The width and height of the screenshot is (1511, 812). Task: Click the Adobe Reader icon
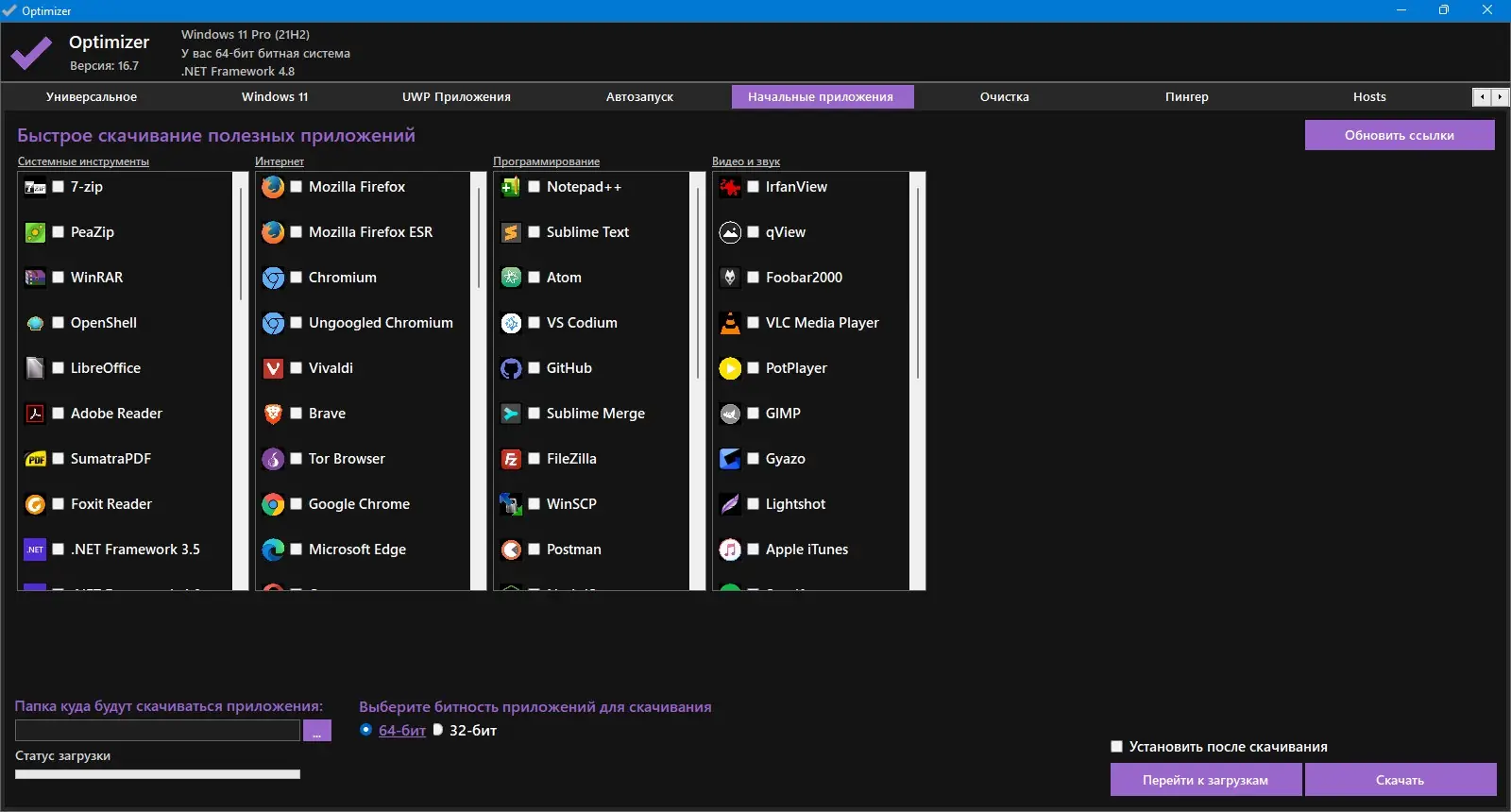point(35,414)
